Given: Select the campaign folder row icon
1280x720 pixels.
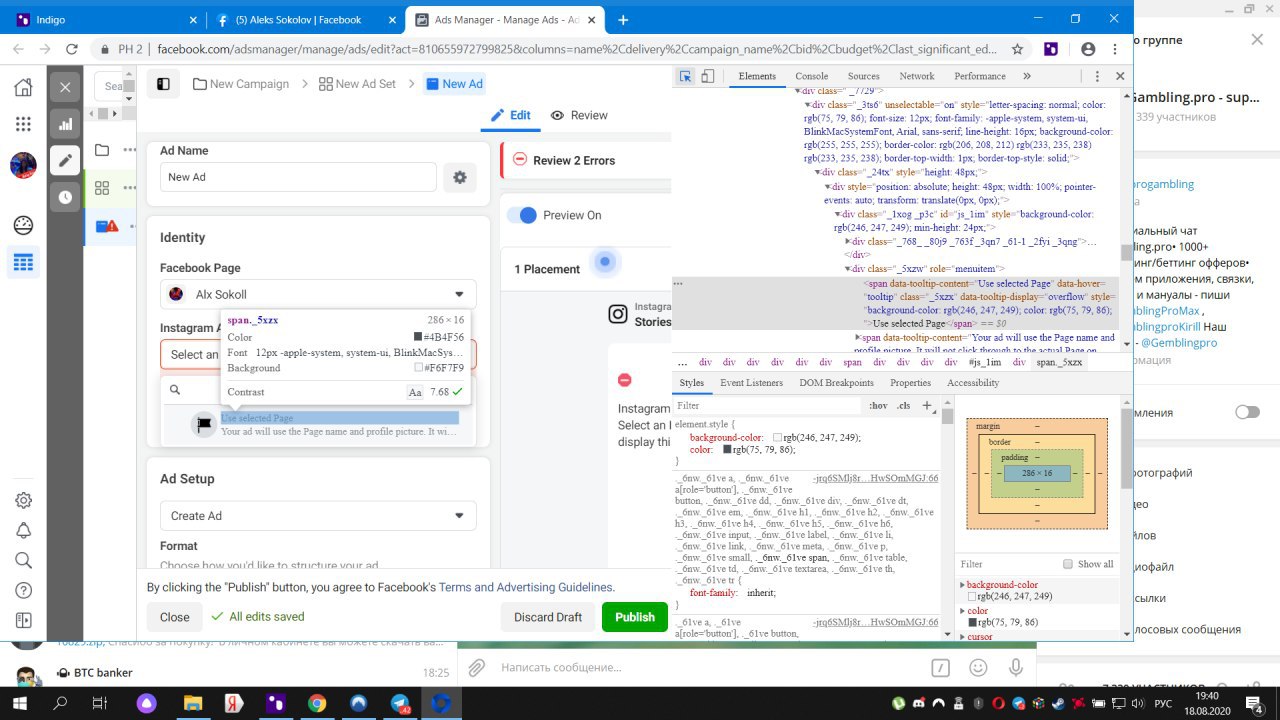Looking at the screenshot, I should [x=102, y=151].
